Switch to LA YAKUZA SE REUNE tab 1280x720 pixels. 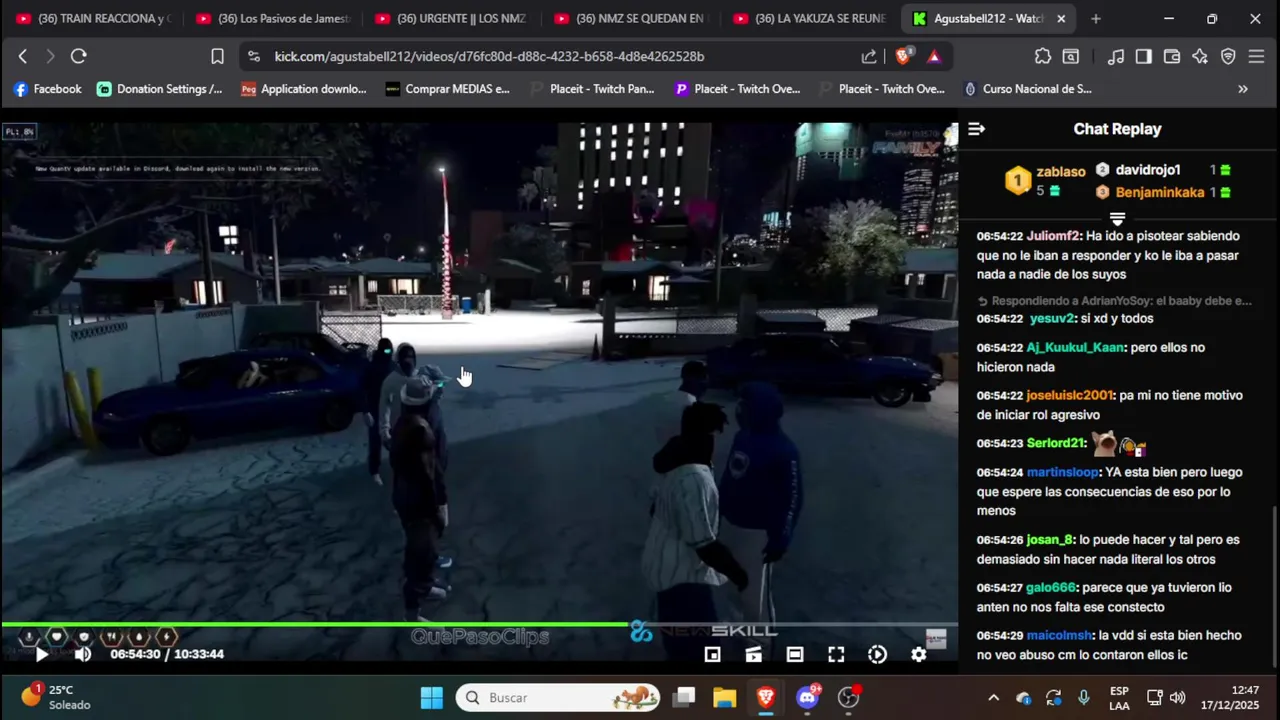tap(810, 19)
